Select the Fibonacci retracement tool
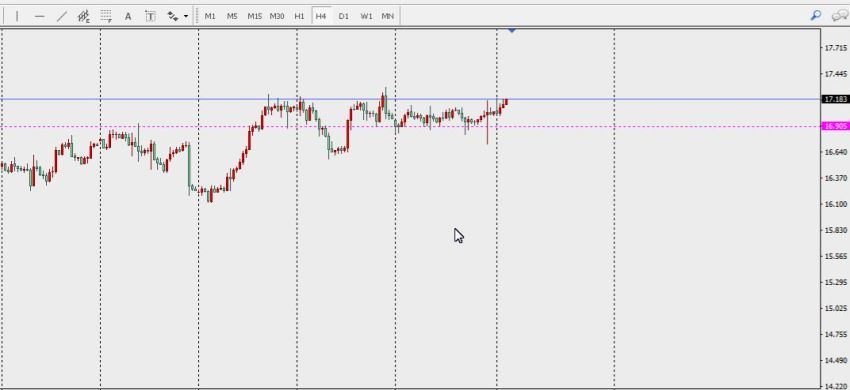Viewport: 850px width, 390px height. pyautogui.click(x=106, y=16)
